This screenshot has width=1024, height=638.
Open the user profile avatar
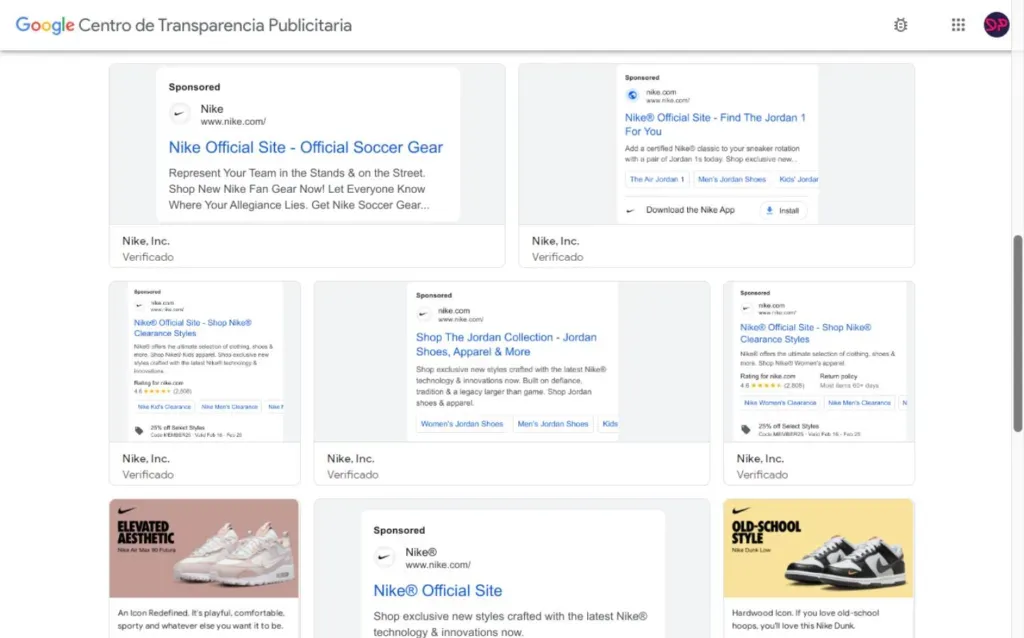996,25
